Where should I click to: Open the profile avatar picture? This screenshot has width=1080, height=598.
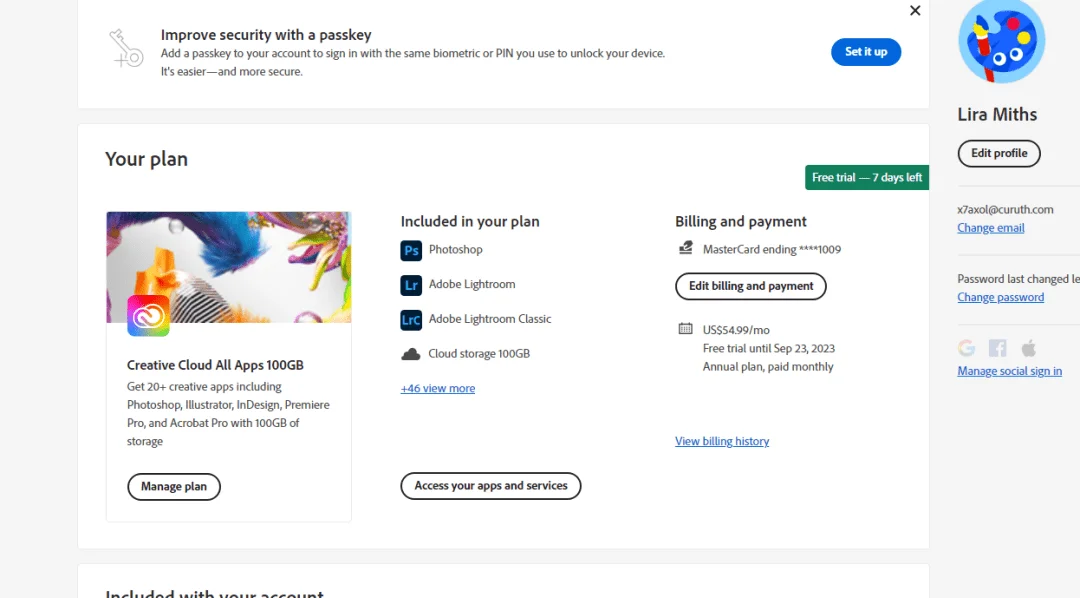1001,41
